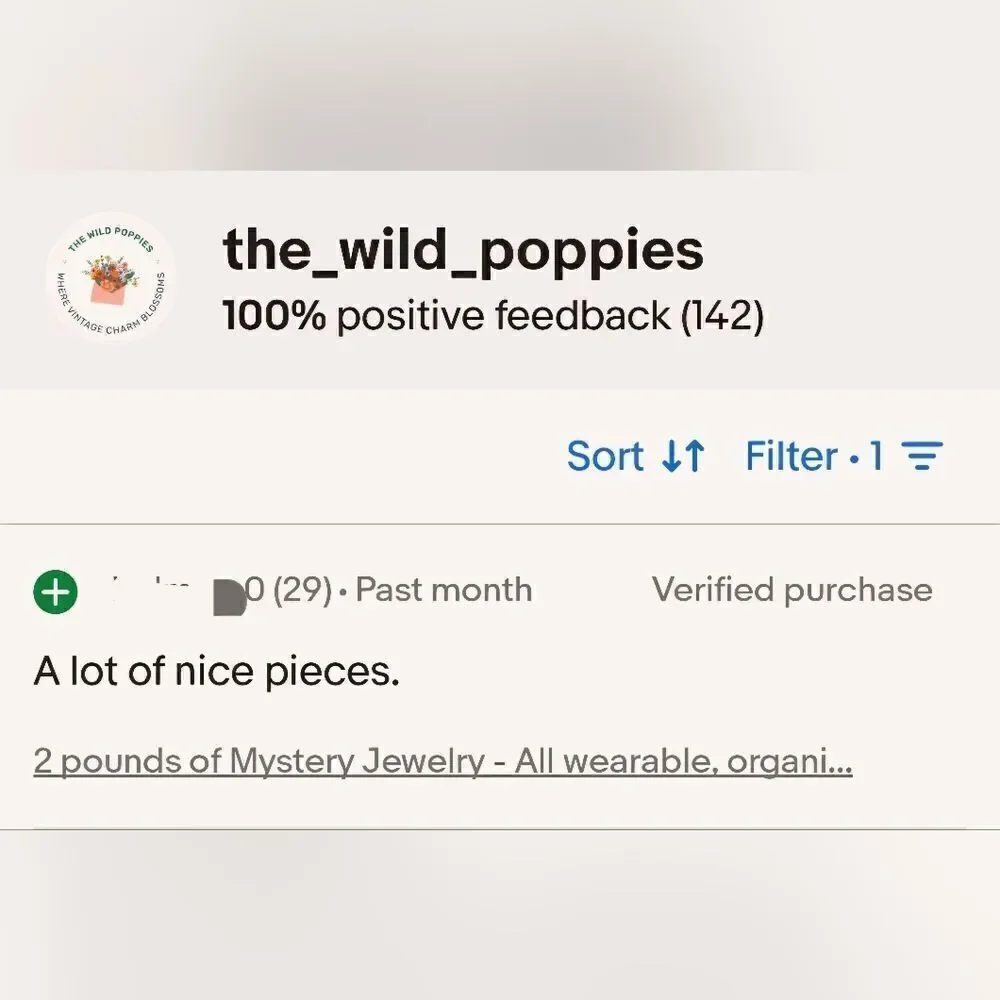Click the "Past month" review date
The image size is (1000, 1000).
click(x=444, y=590)
